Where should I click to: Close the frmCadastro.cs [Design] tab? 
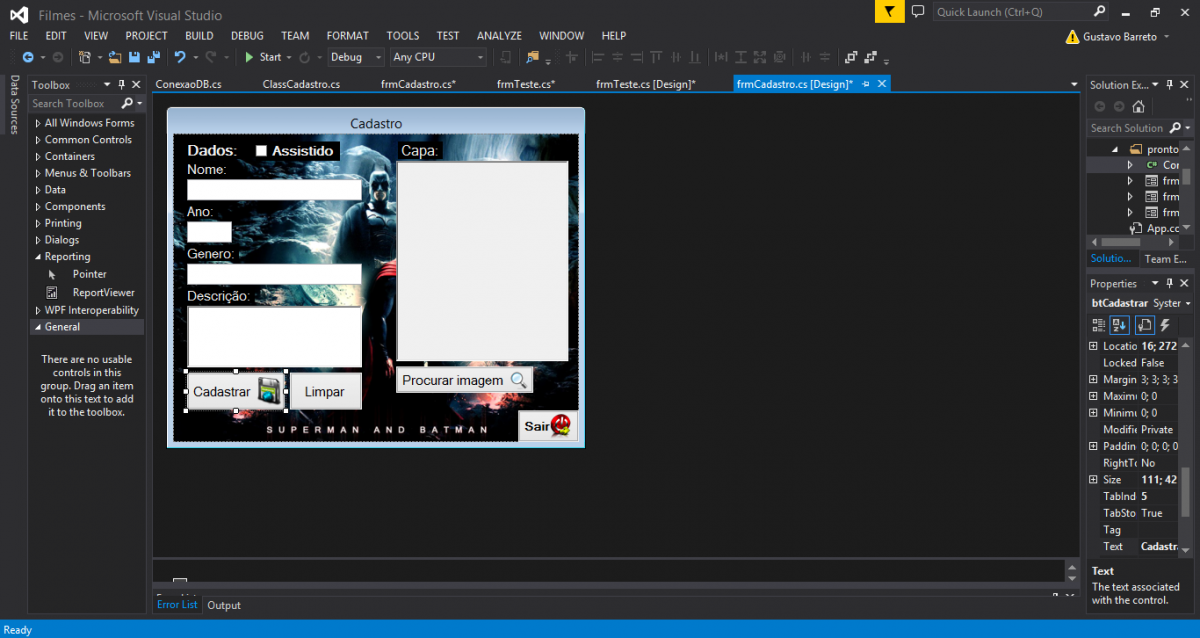click(x=881, y=84)
